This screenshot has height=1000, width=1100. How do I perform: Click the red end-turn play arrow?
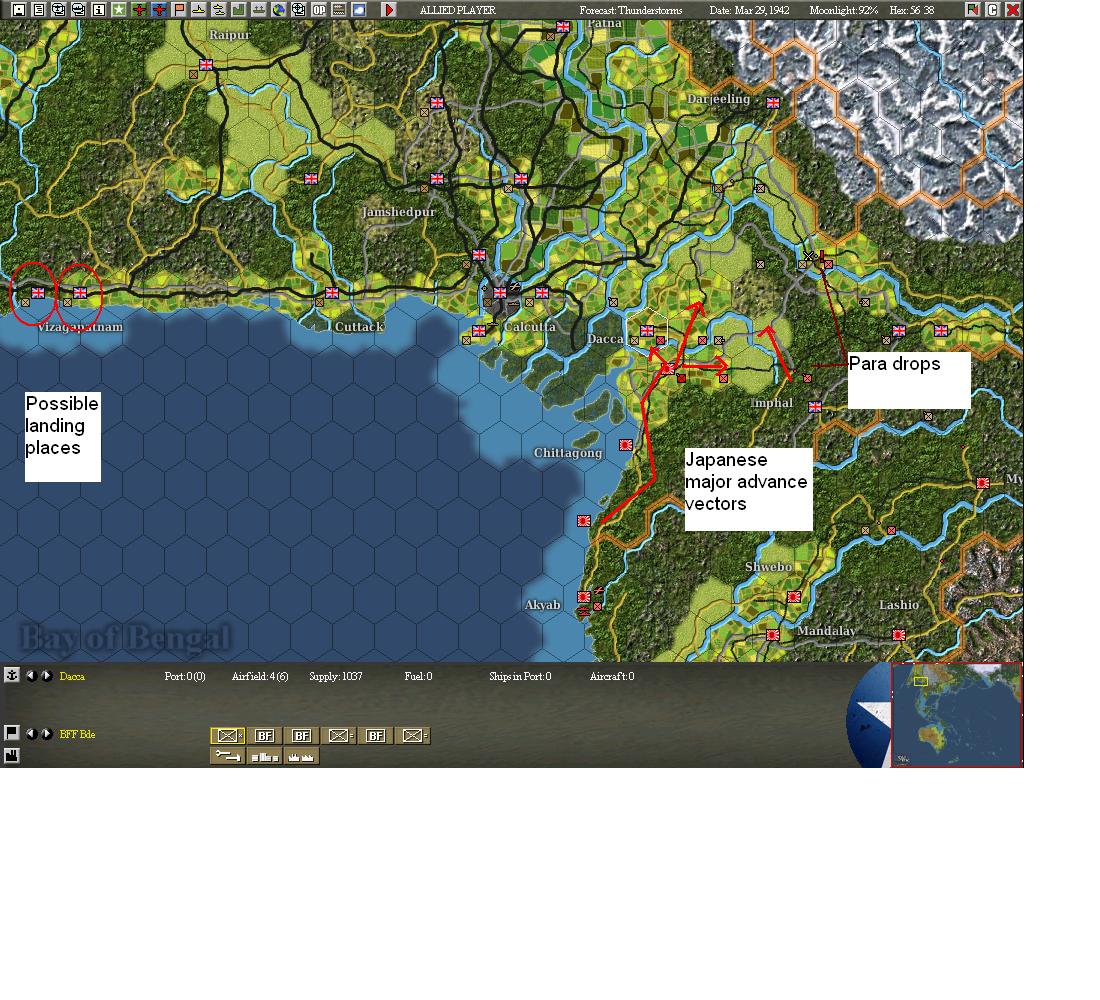point(389,10)
